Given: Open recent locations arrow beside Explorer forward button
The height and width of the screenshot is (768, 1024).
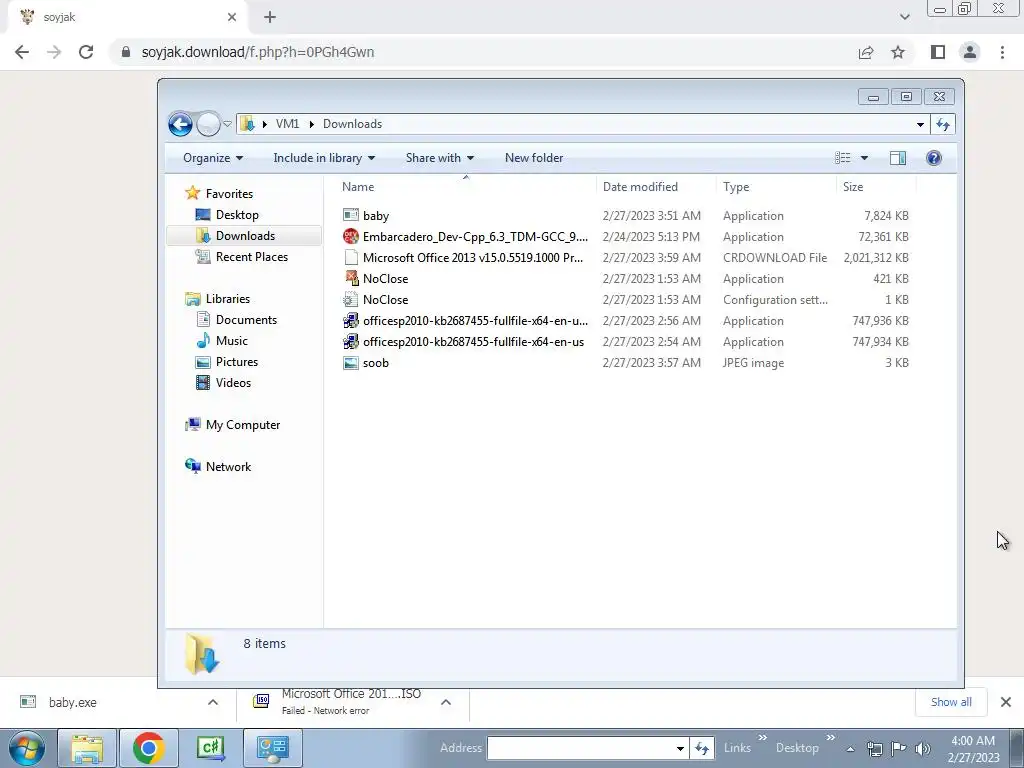Looking at the screenshot, I should [x=227, y=124].
